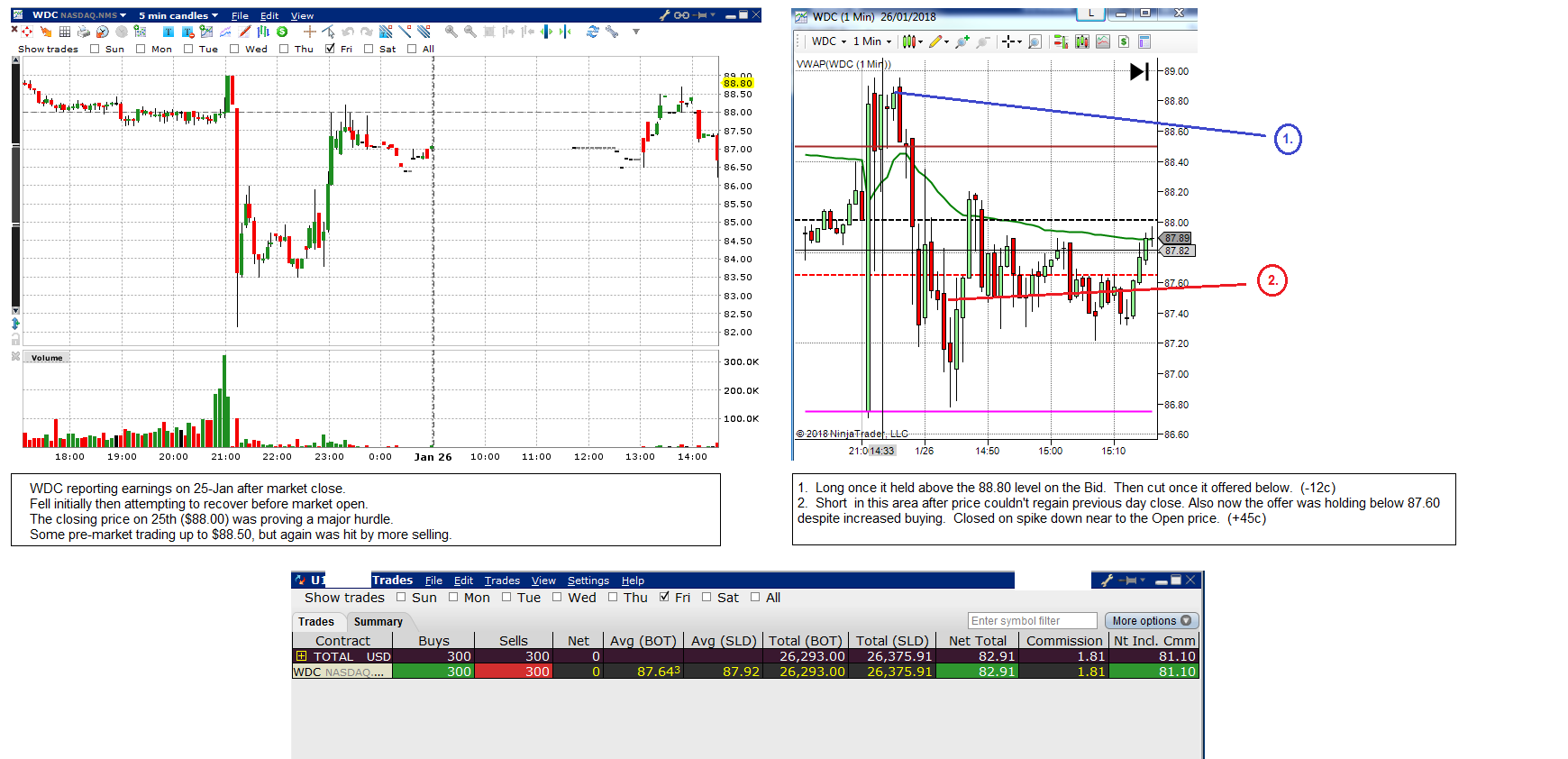The width and height of the screenshot is (1568, 759).
Task: Click the purple panel window icon in NinjaTrader toolbar
Action: pyautogui.click(x=1144, y=41)
